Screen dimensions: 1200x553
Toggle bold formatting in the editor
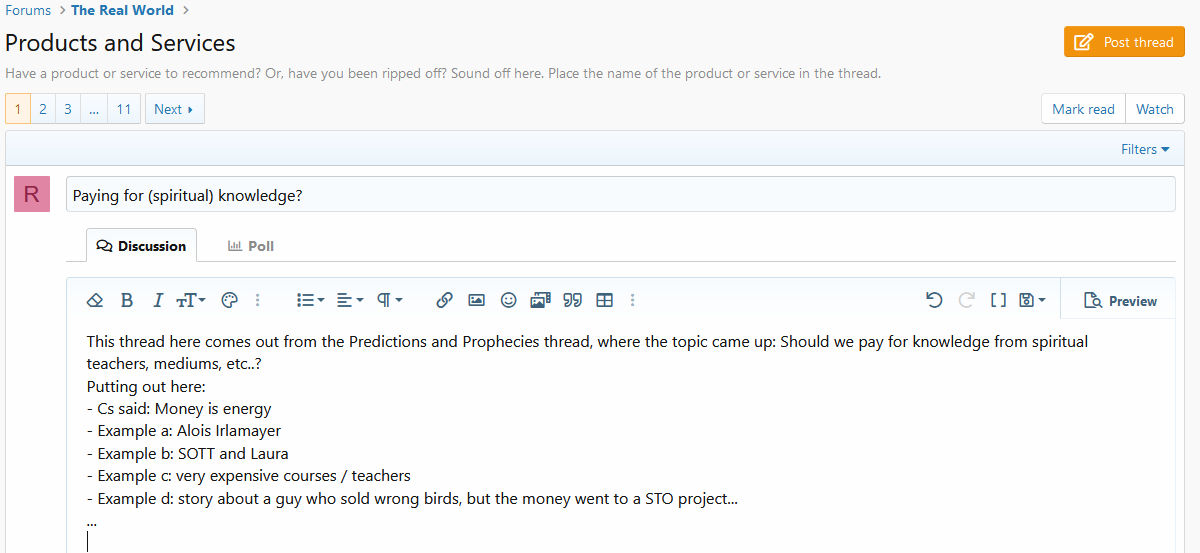pos(127,300)
